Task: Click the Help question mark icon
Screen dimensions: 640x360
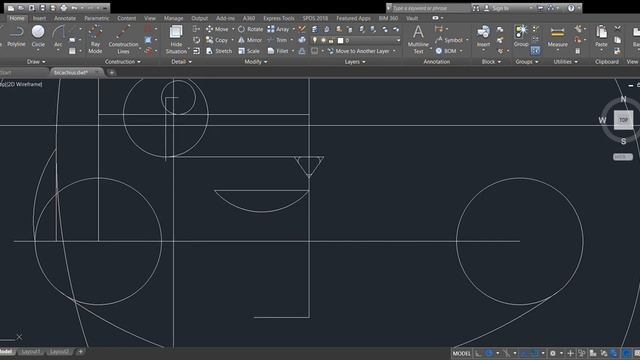Action: 571,8
